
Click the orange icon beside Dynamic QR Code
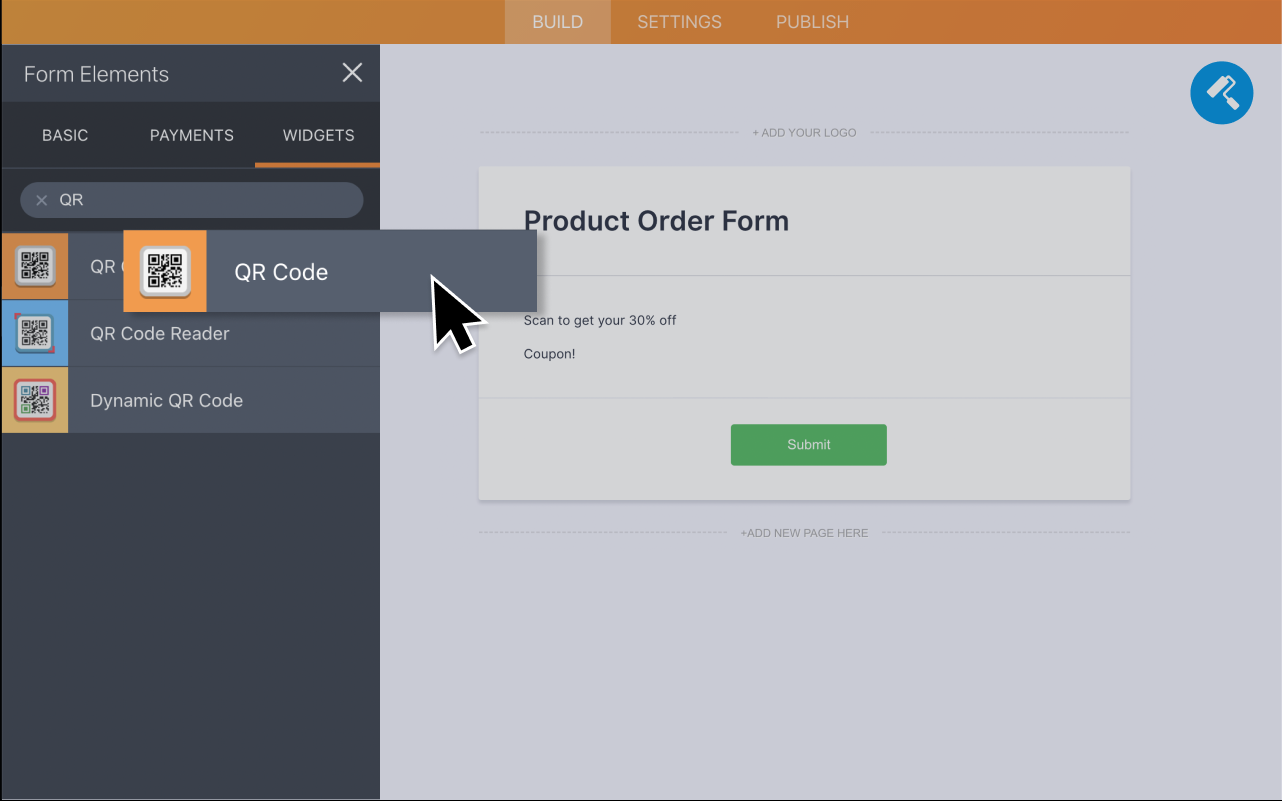35,400
